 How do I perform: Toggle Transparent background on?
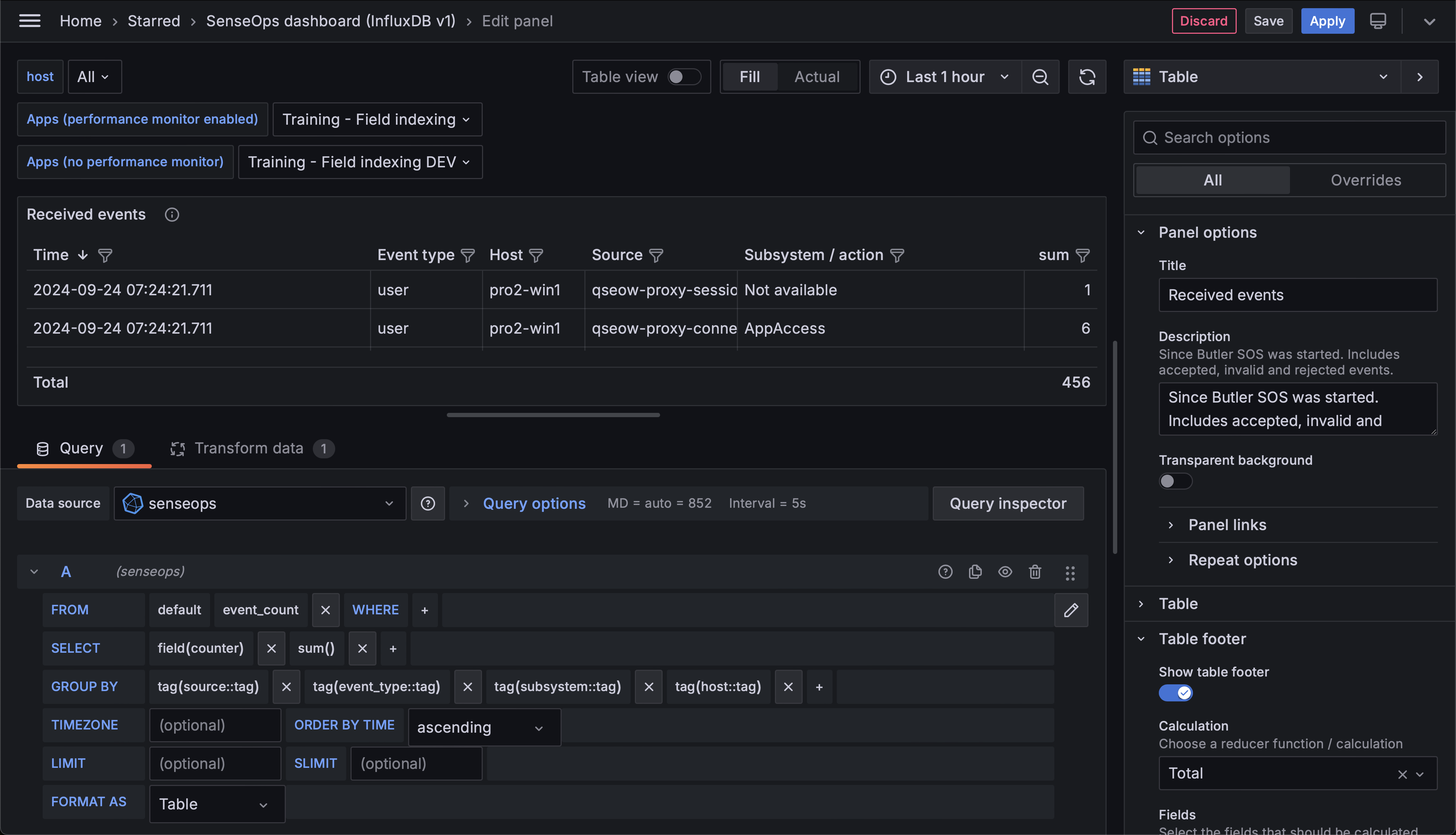pyautogui.click(x=1175, y=481)
